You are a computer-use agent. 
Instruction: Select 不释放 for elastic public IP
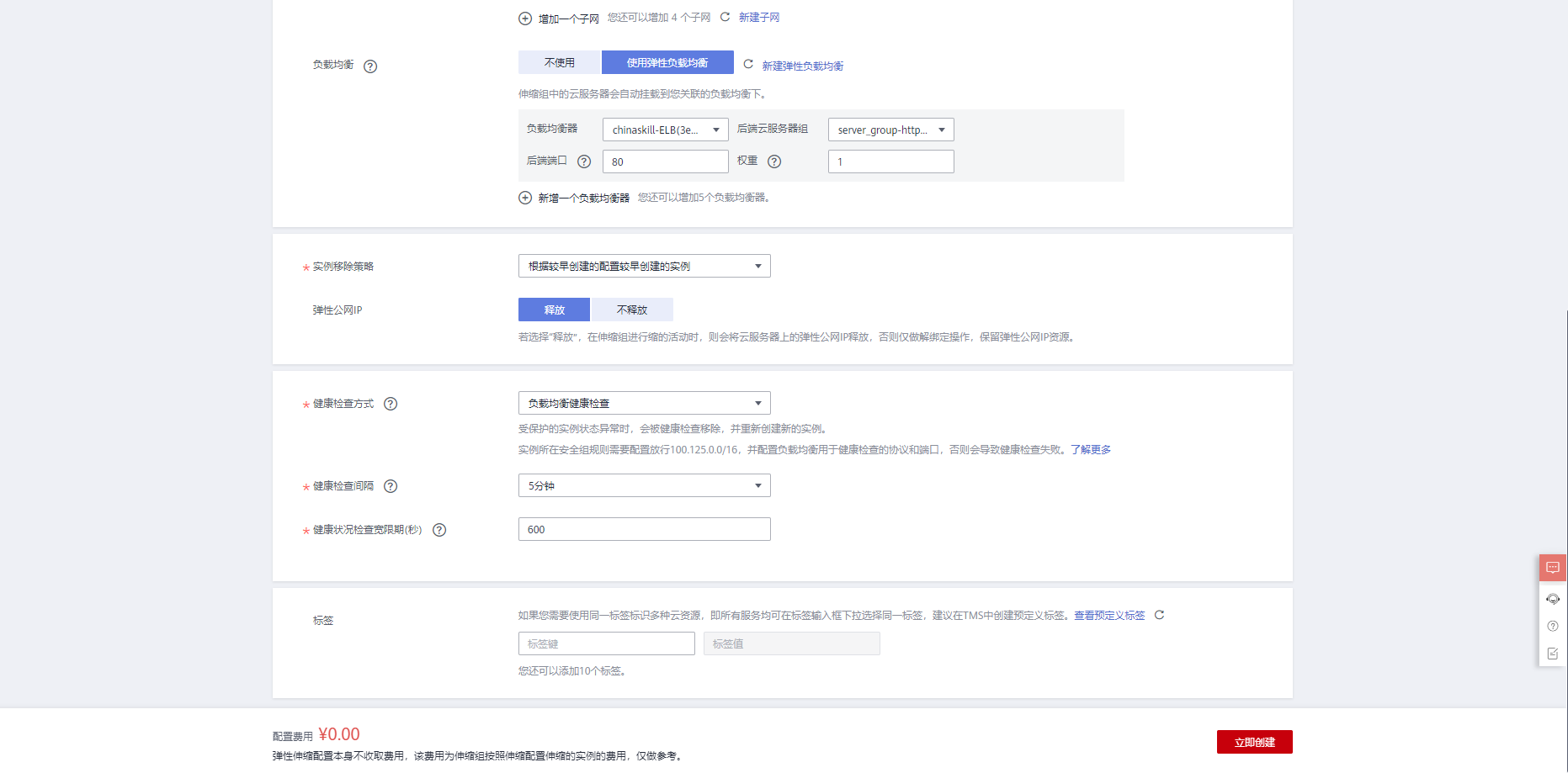coord(632,310)
